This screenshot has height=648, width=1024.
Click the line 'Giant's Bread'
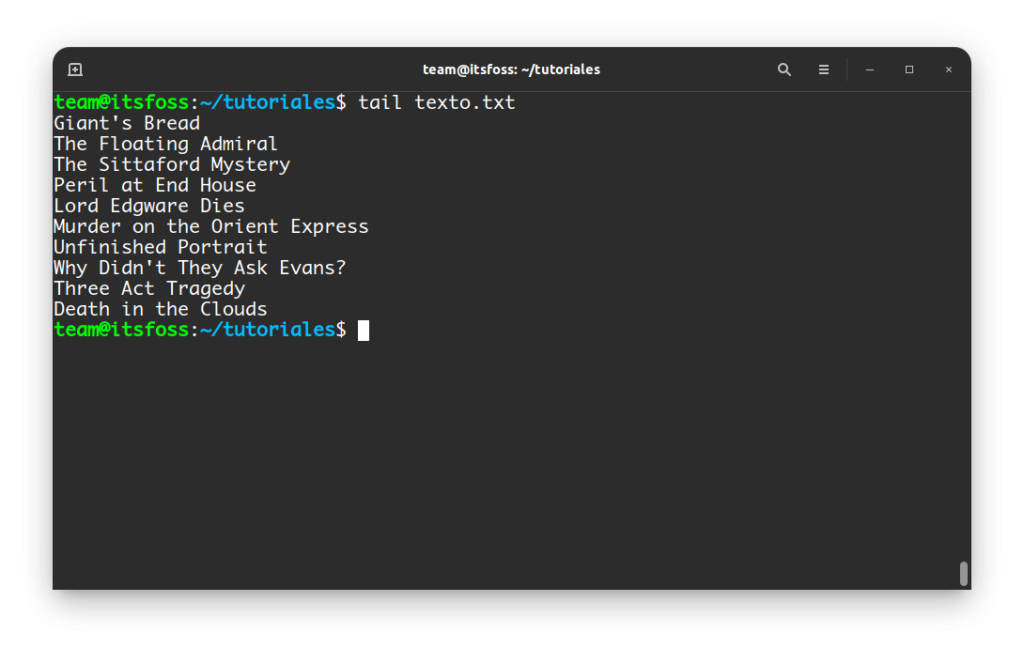[x=127, y=123]
